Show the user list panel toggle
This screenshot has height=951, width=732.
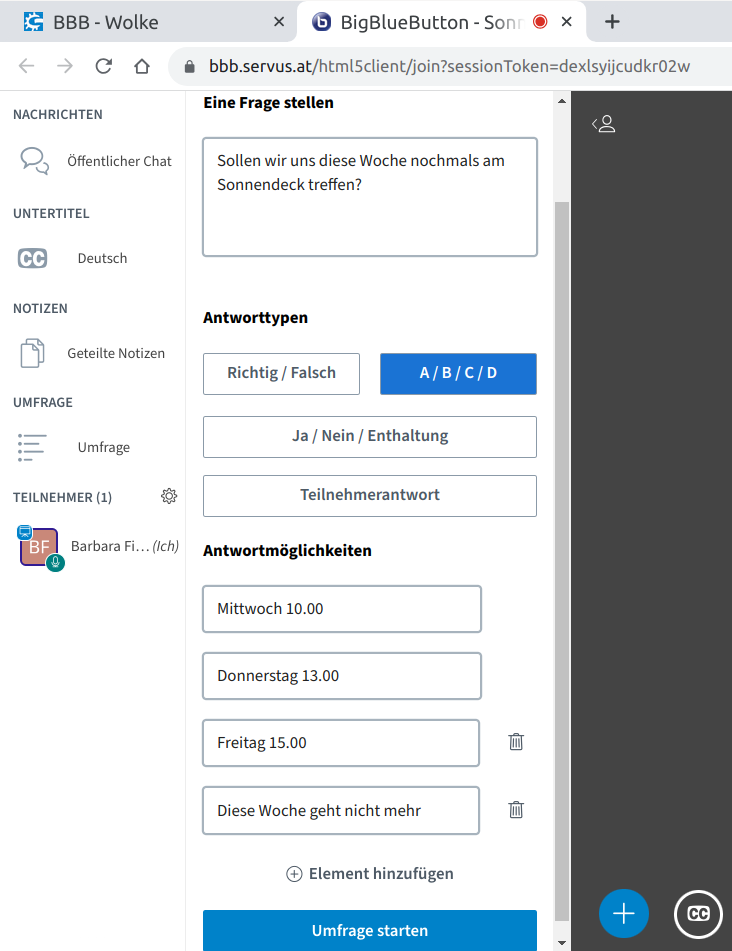tap(603, 124)
